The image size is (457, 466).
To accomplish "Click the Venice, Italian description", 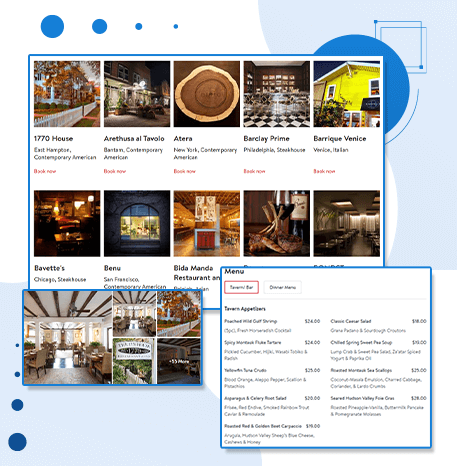I will [331, 150].
